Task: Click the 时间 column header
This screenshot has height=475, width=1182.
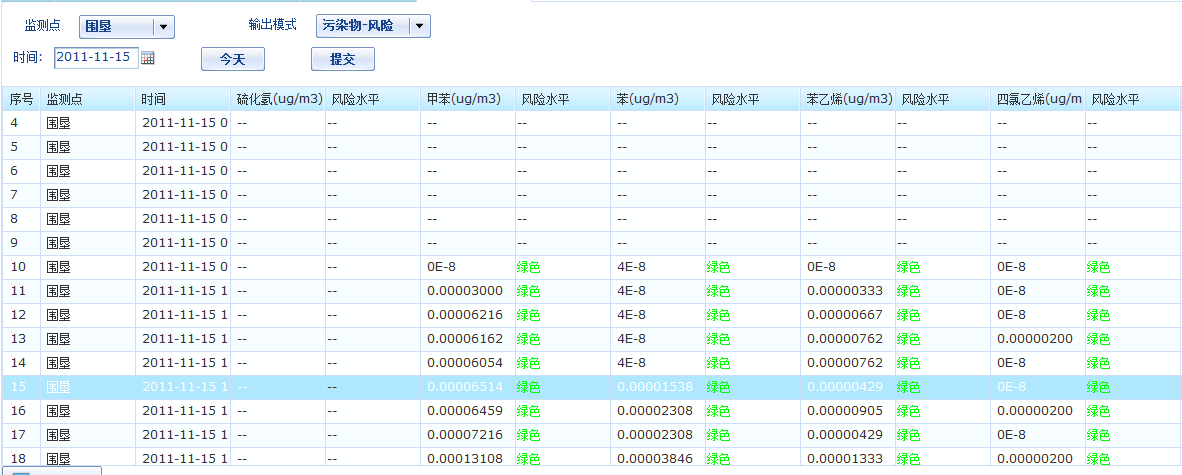Action: click(x=153, y=99)
